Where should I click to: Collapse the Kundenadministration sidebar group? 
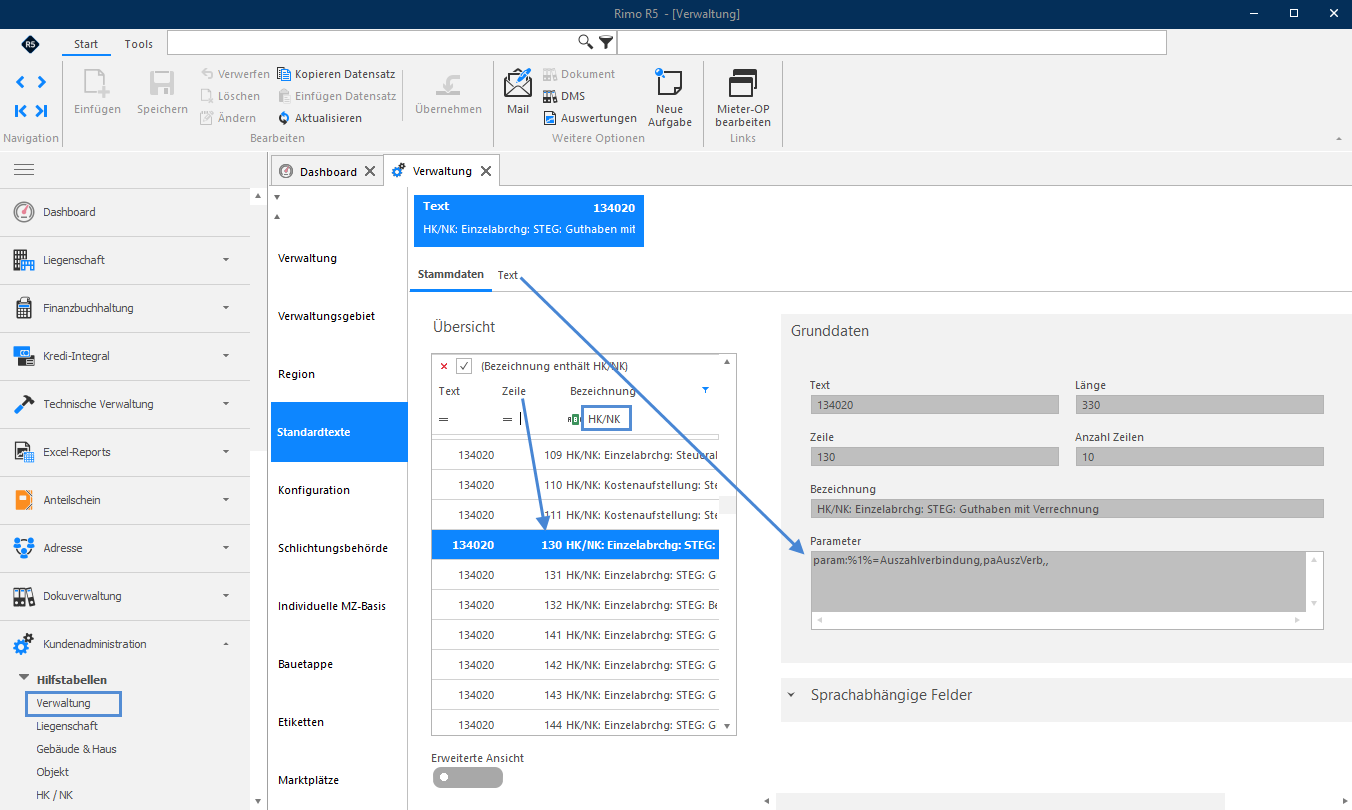[x=125, y=644]
